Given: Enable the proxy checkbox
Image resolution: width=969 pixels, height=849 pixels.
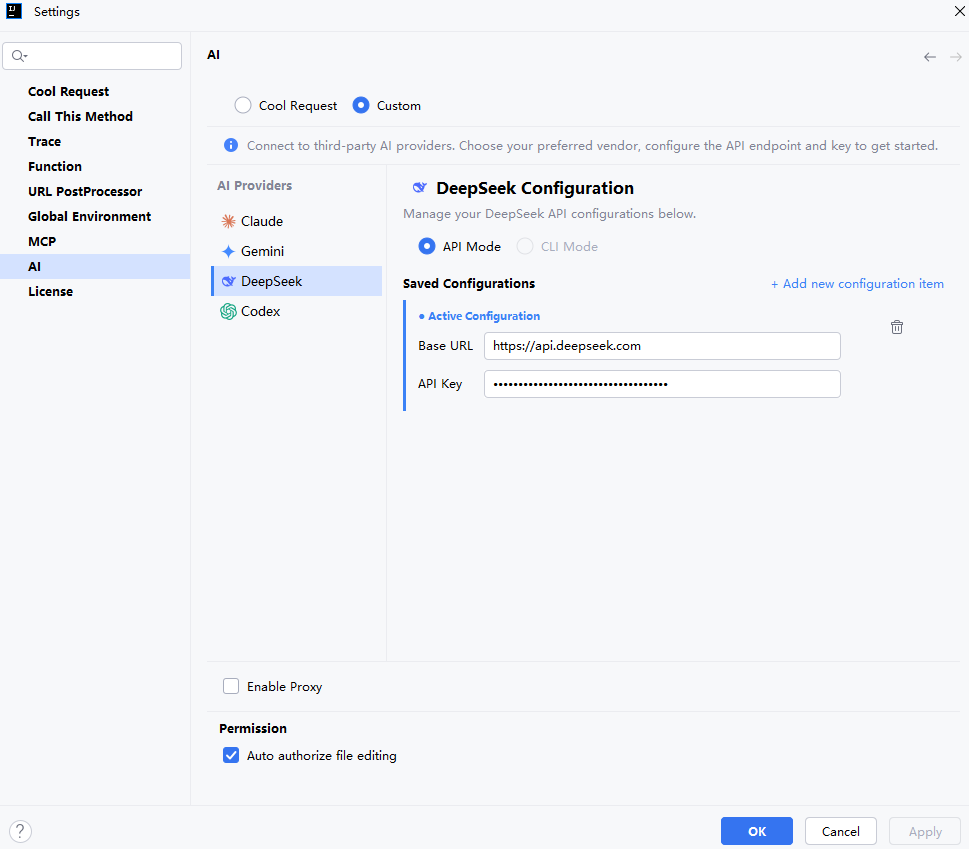Looking at the screenshot, I should [231, 686].
